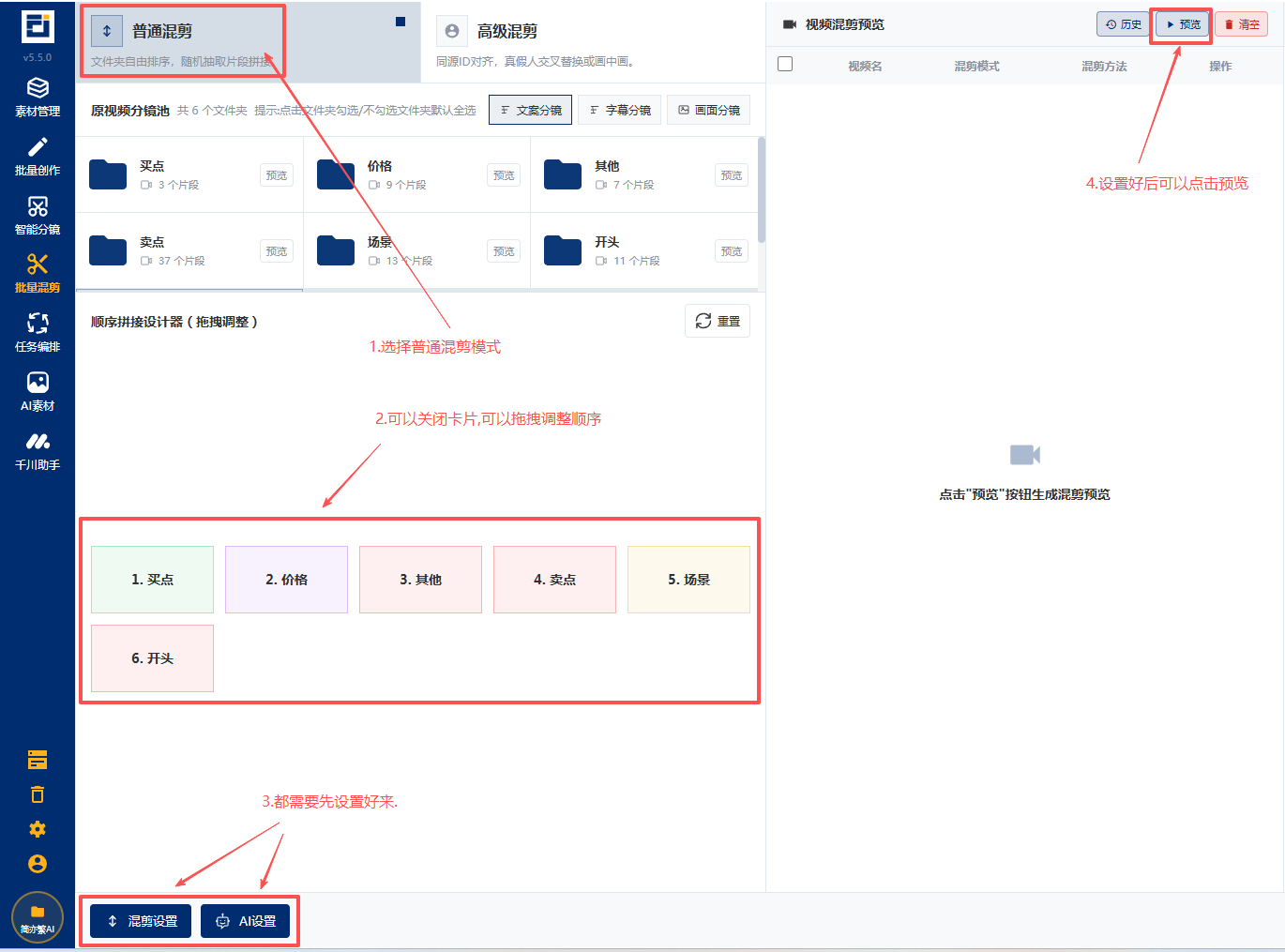The height and width of the screenshot is (952, 1285).
Task: Click the 场景 folder icon
Action: pos(336,250)
